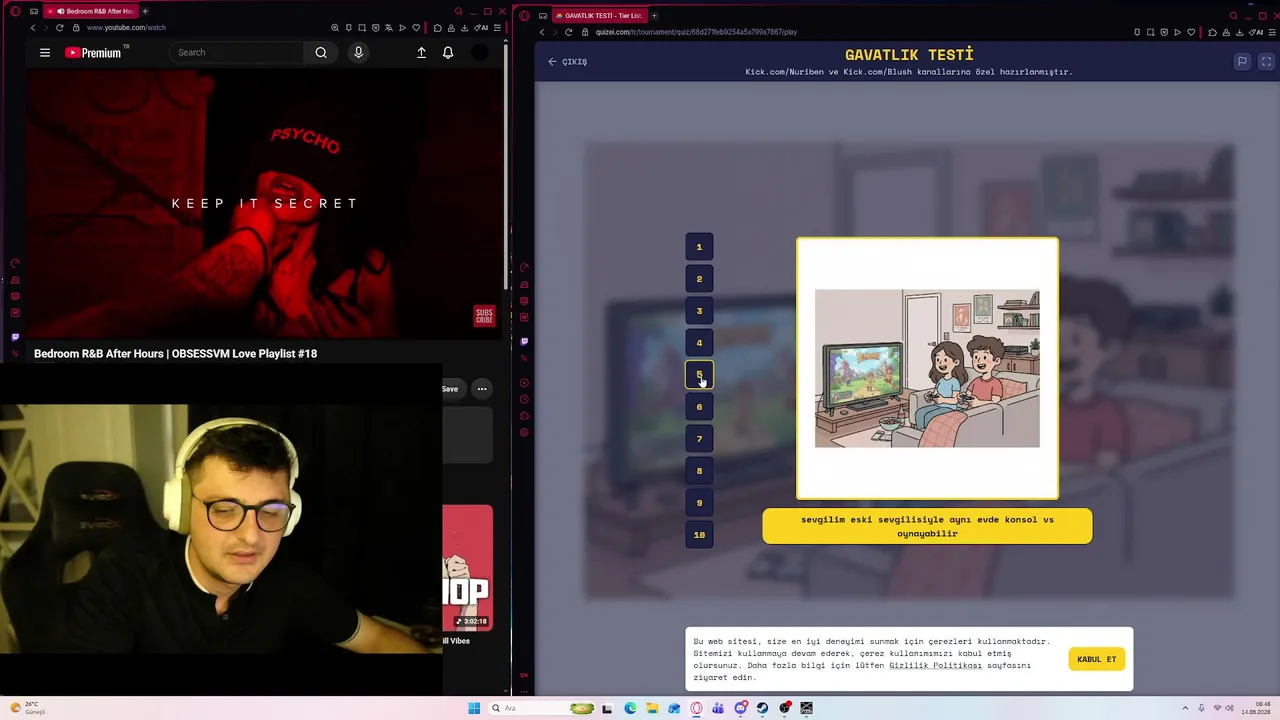The height and width of the screenshot is (720, 1280).
Task: Open Opera menu in quizei window
Action: coord(524,16)
